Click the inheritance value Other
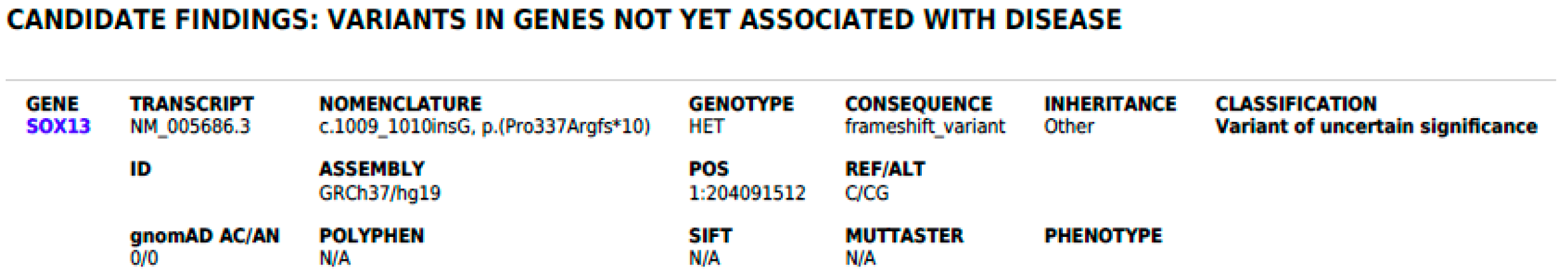Screen dimensions: 1568x278 1069,126
